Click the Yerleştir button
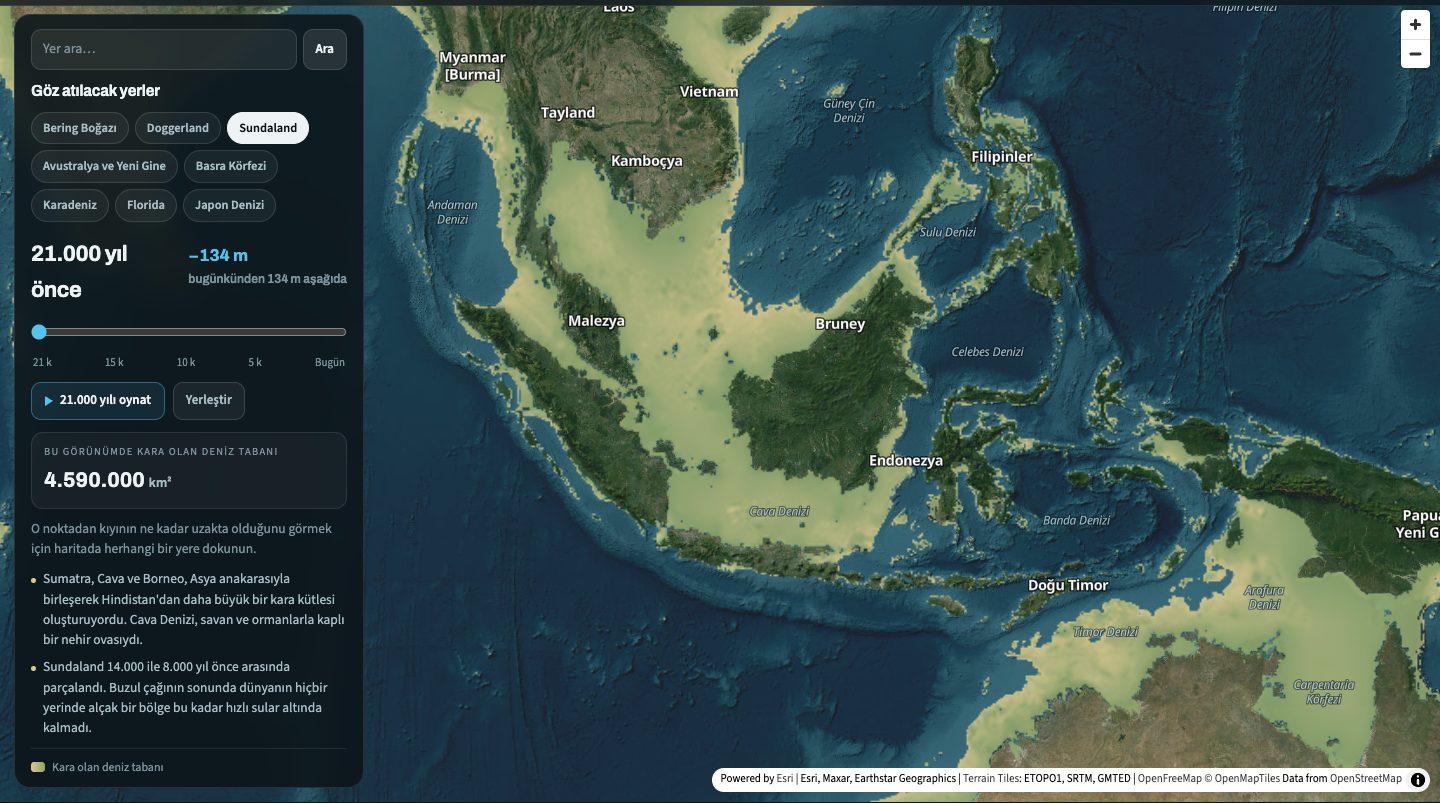 (209, 400)
